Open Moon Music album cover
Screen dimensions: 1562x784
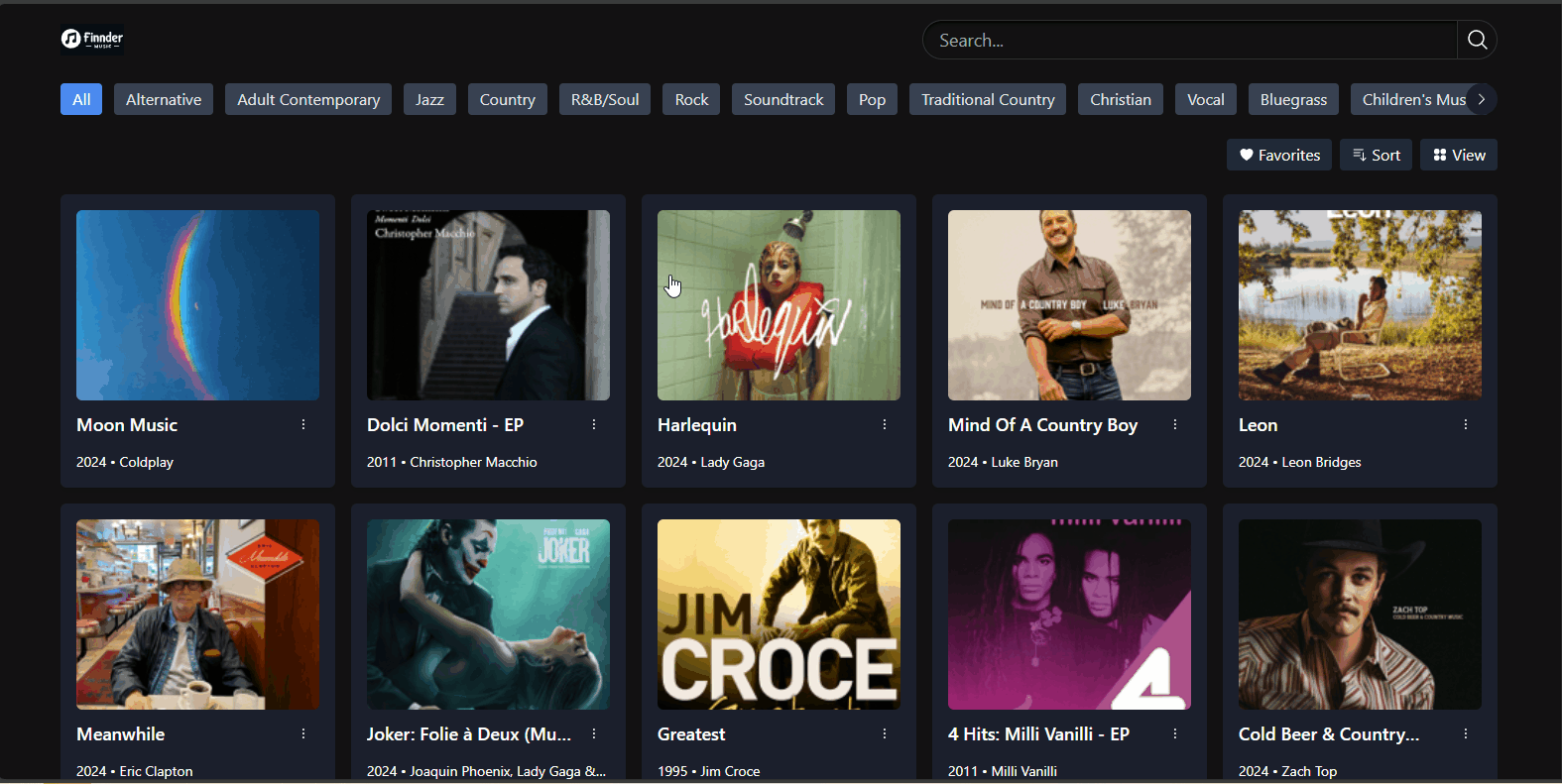[197, 305]
